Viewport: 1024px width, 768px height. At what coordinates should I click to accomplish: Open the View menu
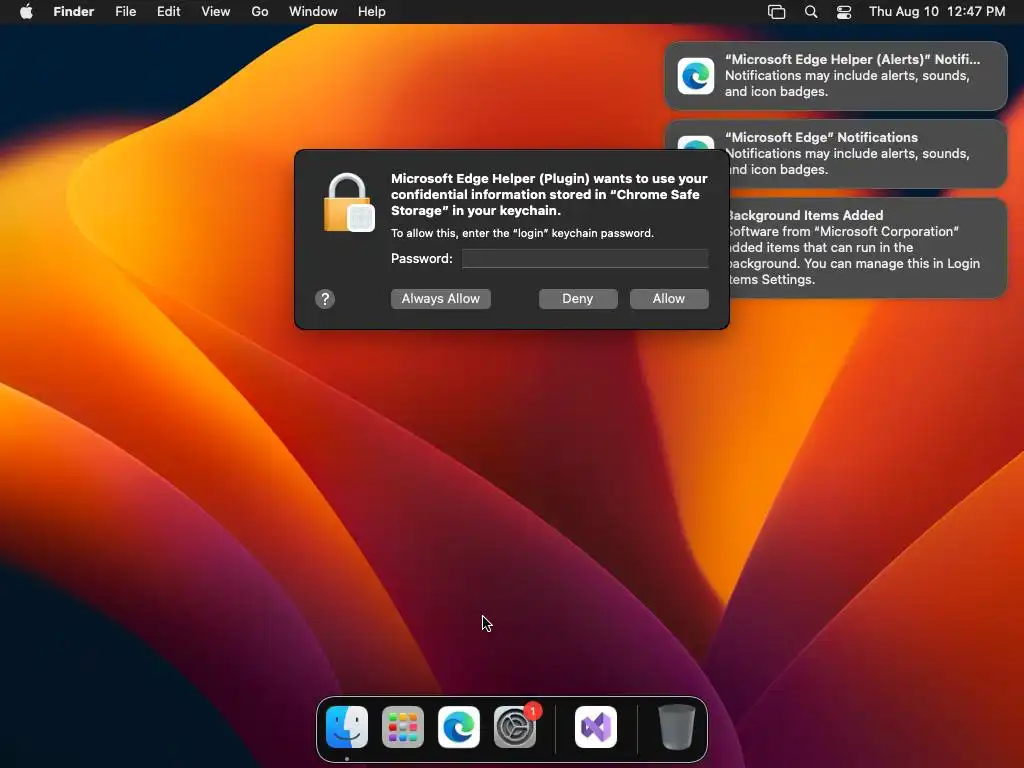point(216,12)
